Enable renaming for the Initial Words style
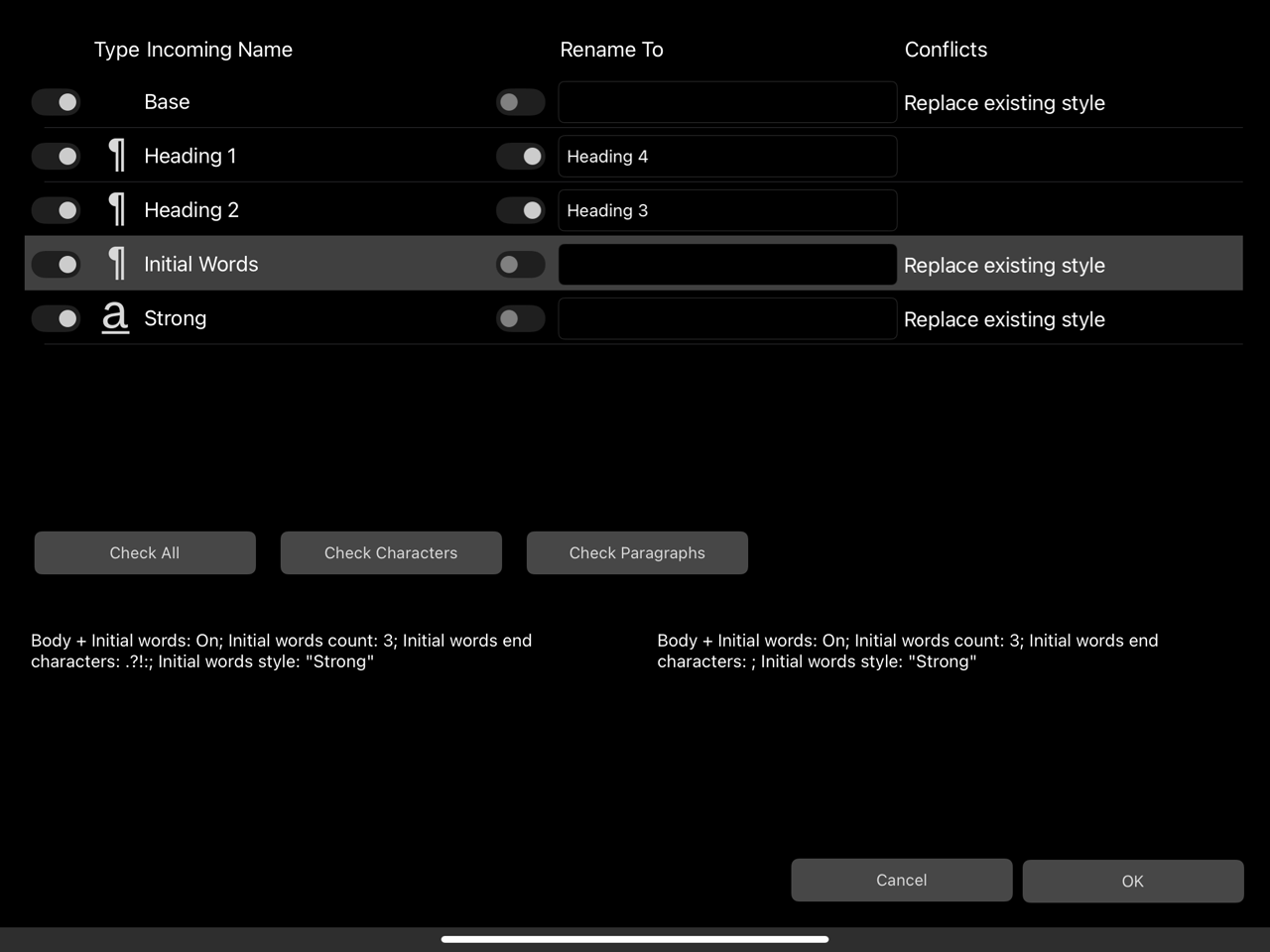 pos(520,264)
